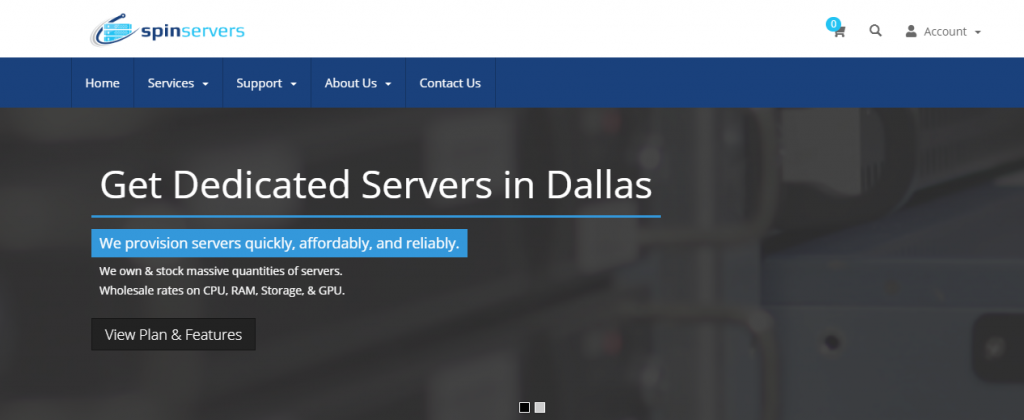The width and height of the screenshot is (1024, 420).
Task: Open the Contact Us page
Action: point(450,83)
